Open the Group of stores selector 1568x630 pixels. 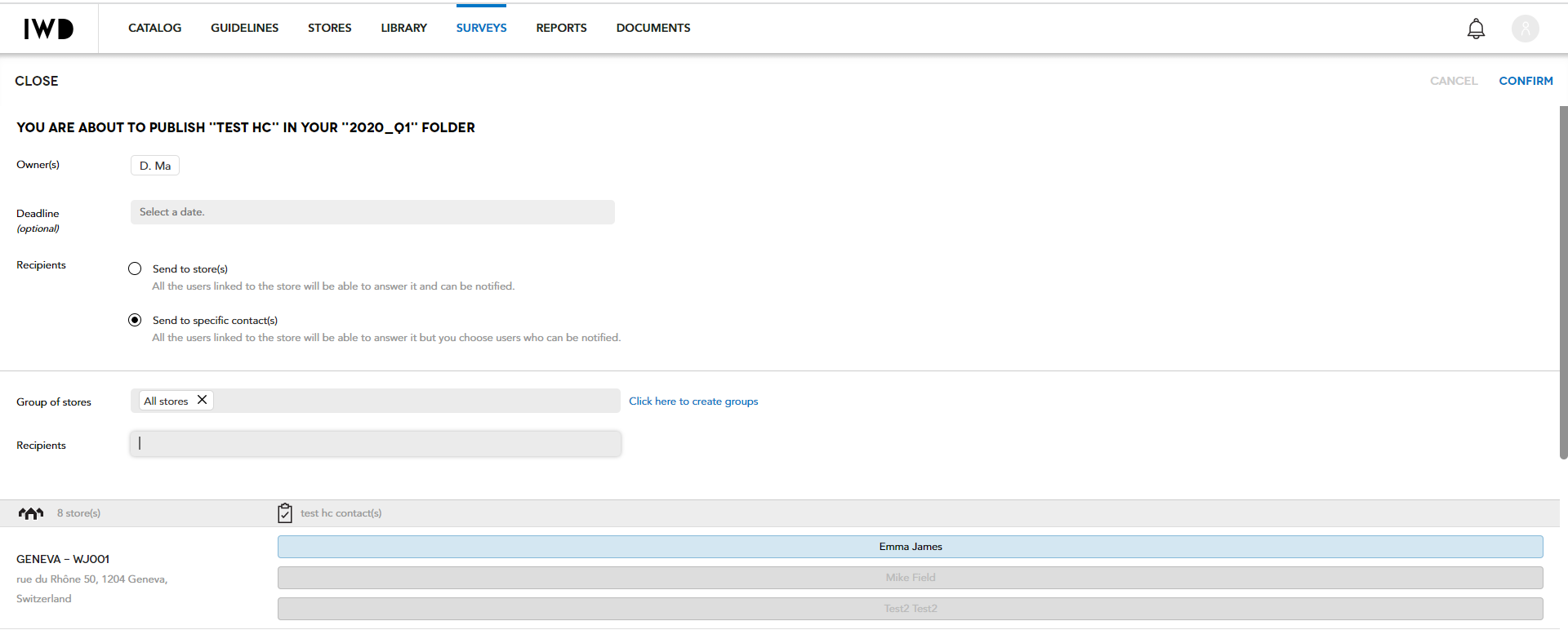[x=376, y=401]
